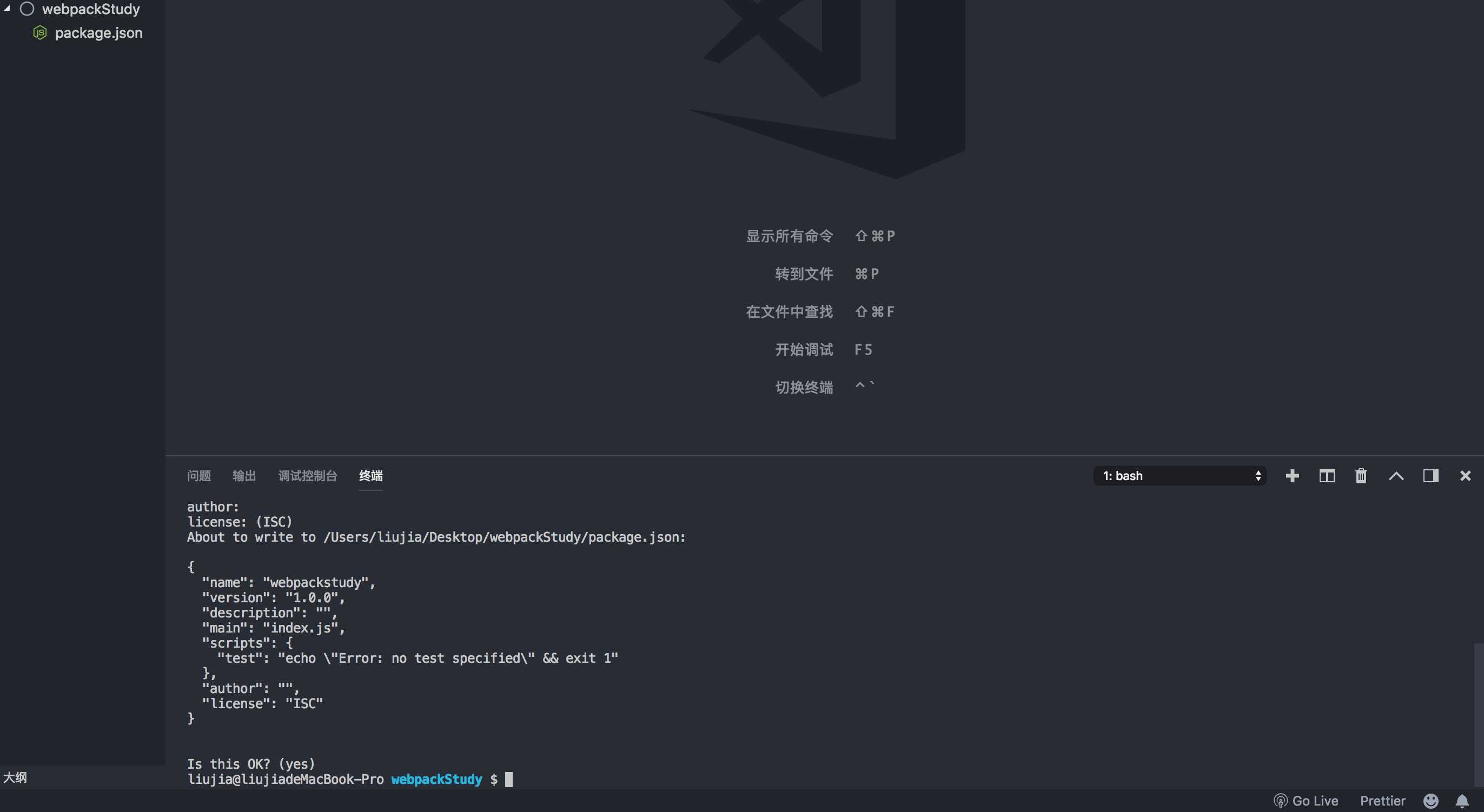Move panel to the side

coord(1431,476)
